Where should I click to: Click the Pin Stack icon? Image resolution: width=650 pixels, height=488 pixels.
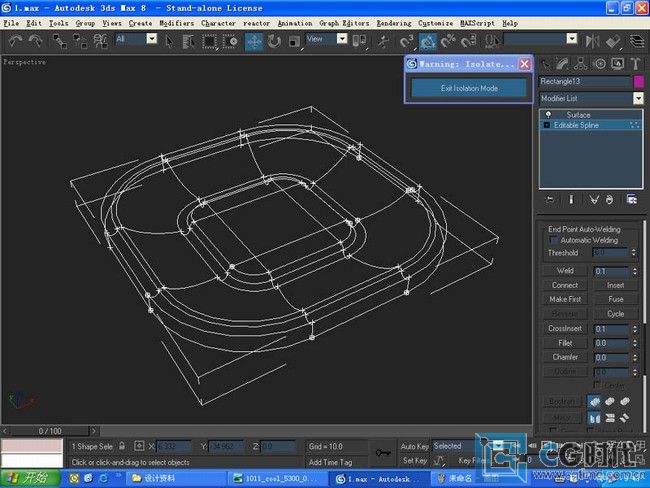pyautogui.click(x=550, y=200)
